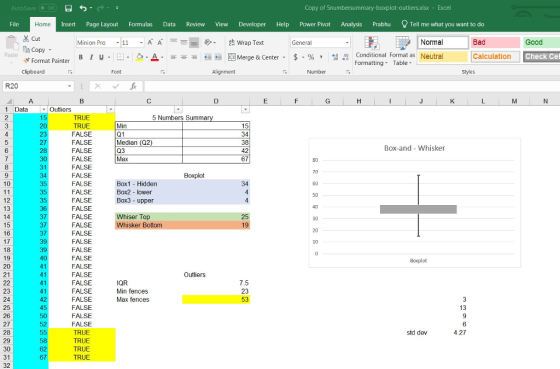Increase decimal places

pyautogui.click(x=335, y=57)
